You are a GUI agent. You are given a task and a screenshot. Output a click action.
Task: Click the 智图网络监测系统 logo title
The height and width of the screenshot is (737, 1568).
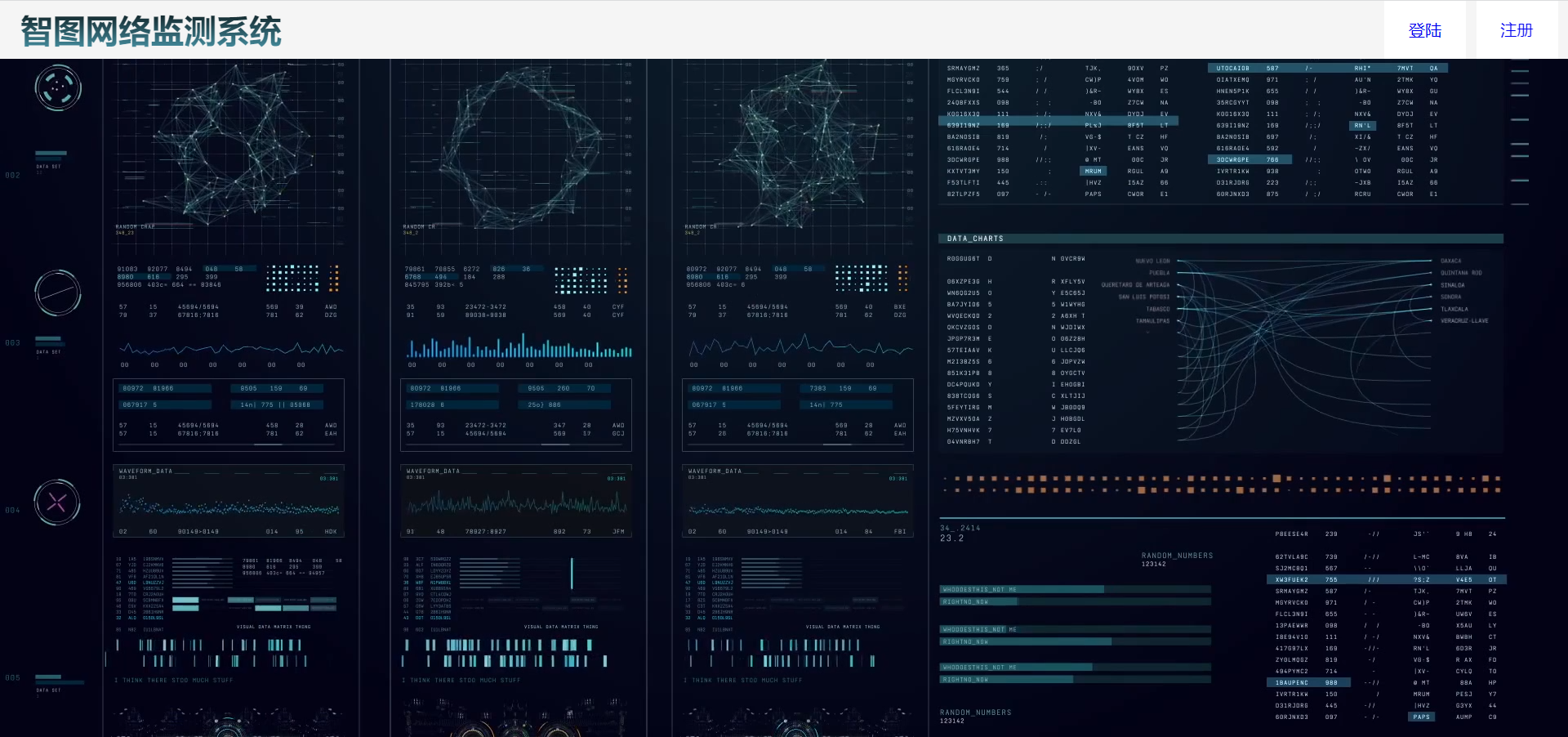click(x=151, y=30)
